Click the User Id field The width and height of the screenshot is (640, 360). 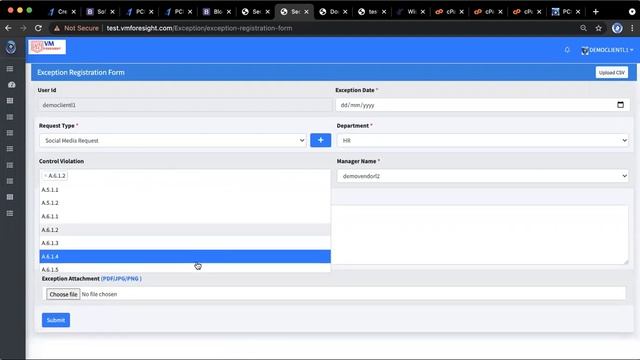click(185, 105)
